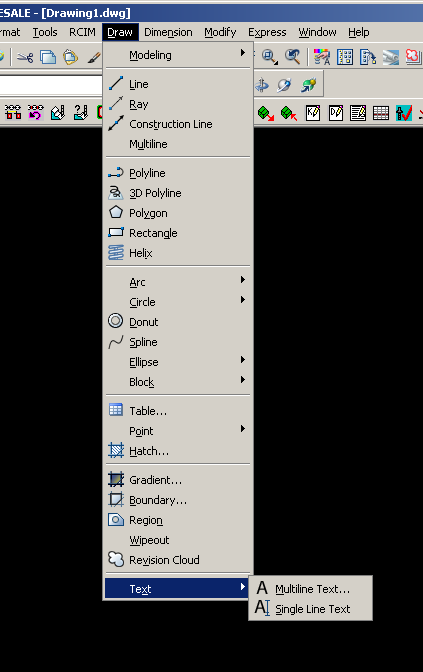Viewport: 423px width, 672px height.
Task: Click the empty white combo field
Action: click(51, 86)
